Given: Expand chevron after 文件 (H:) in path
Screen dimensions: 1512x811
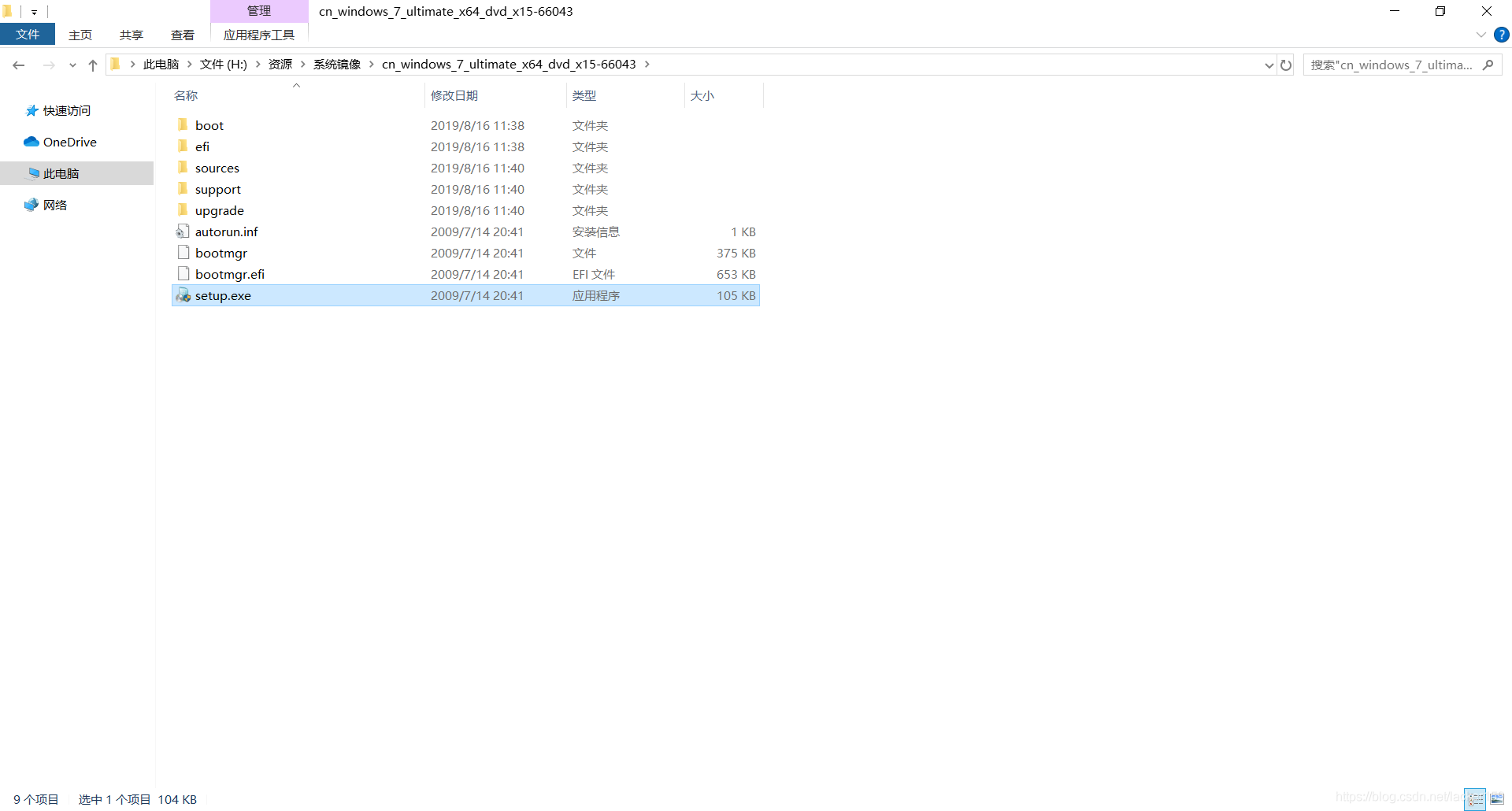Looking at the screenshot, I should (258, 65).
